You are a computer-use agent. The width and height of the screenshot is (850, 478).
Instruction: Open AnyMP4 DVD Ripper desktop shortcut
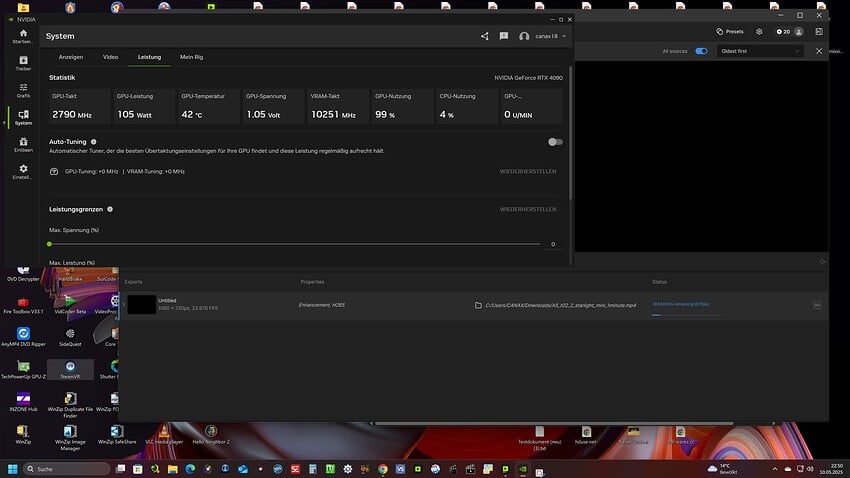pos(23,337)
